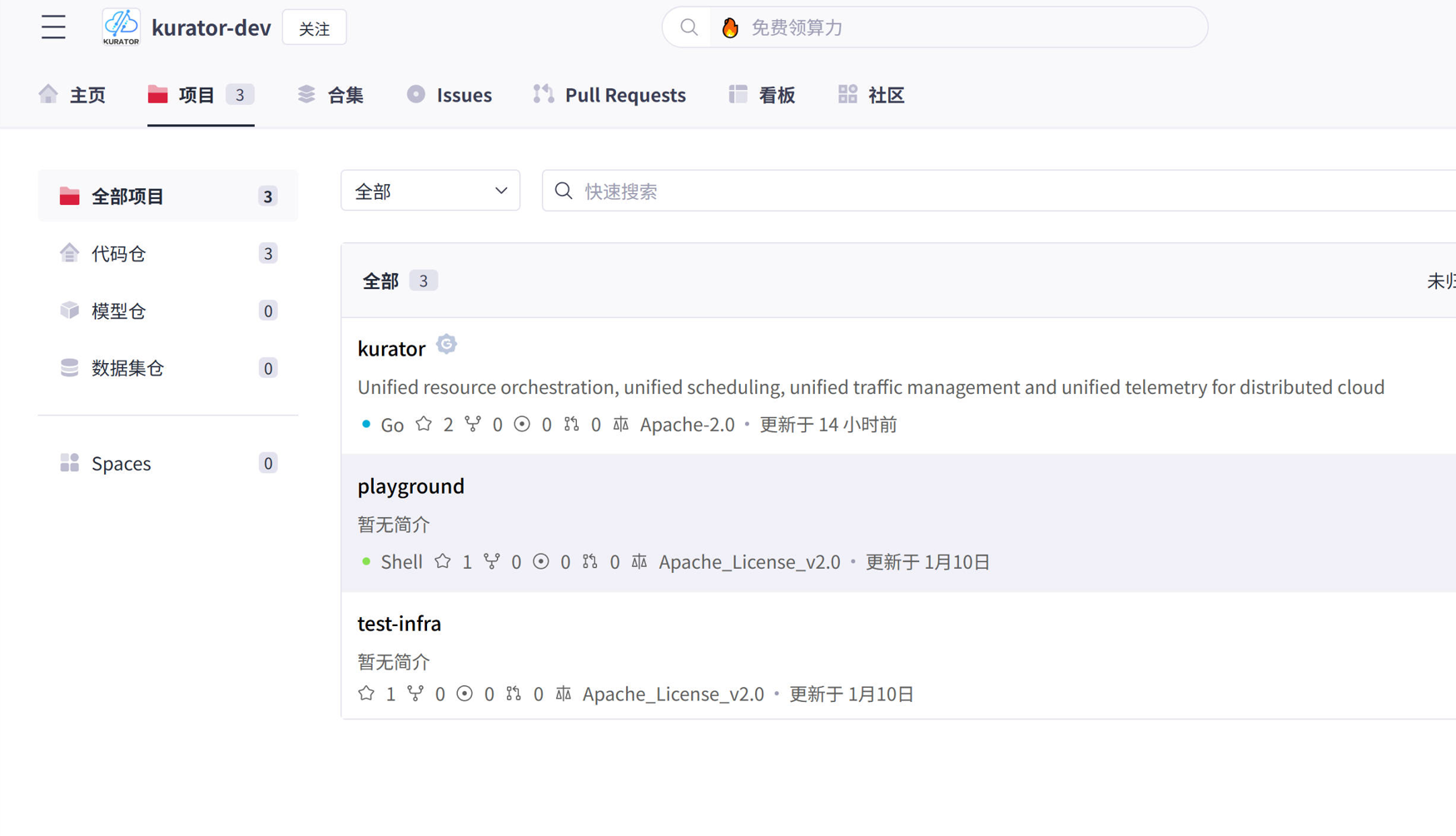The image size is (1456, 836).
Task: Click the cube icon beside 模型仓
Action: (70, 310)
